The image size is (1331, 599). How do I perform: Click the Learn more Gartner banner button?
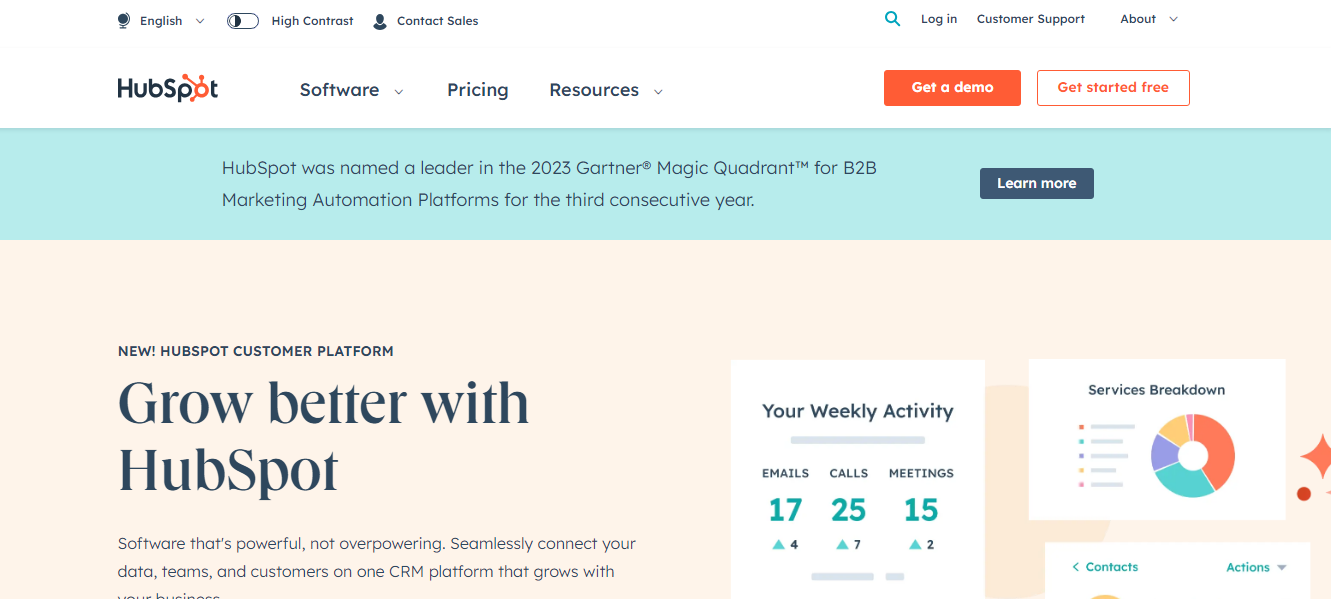point(1036,183)
